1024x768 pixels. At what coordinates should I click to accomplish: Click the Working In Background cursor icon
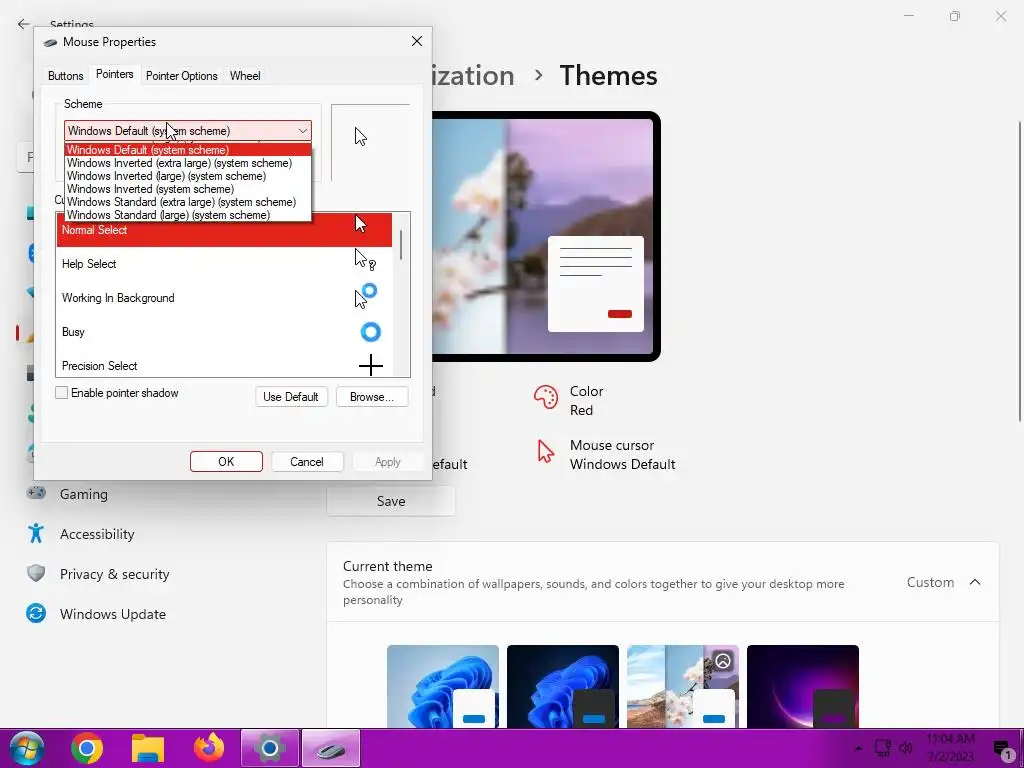365,296
